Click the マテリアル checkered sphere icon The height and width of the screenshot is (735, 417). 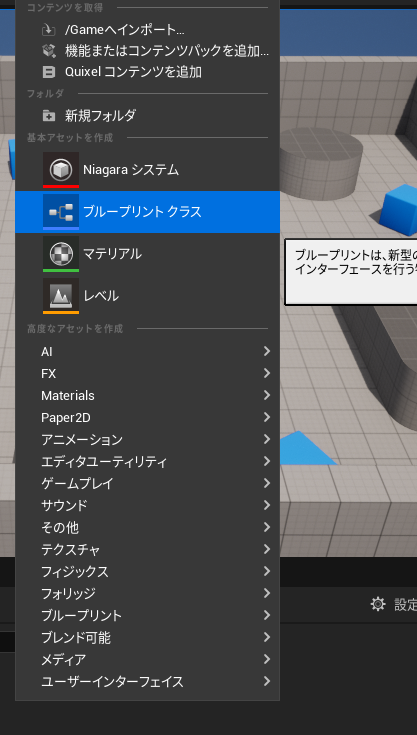[61, 254]
